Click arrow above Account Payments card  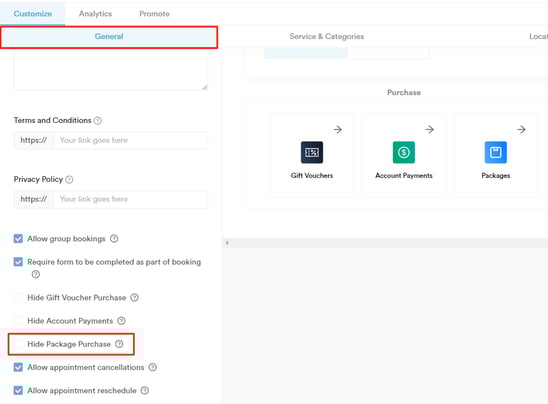[430, 130]
